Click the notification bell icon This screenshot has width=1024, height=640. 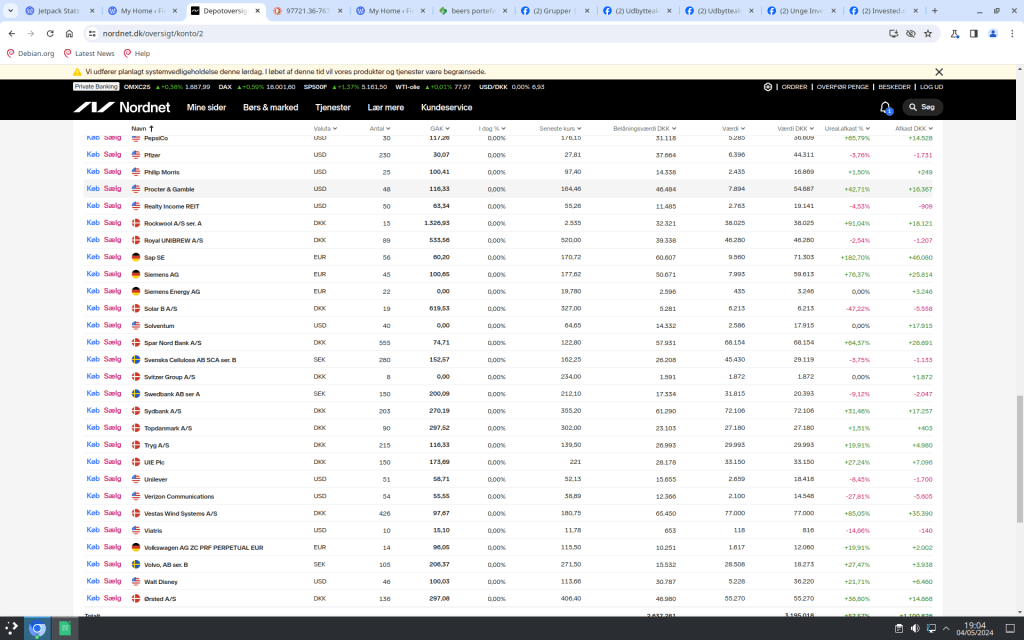coord(885,107)
